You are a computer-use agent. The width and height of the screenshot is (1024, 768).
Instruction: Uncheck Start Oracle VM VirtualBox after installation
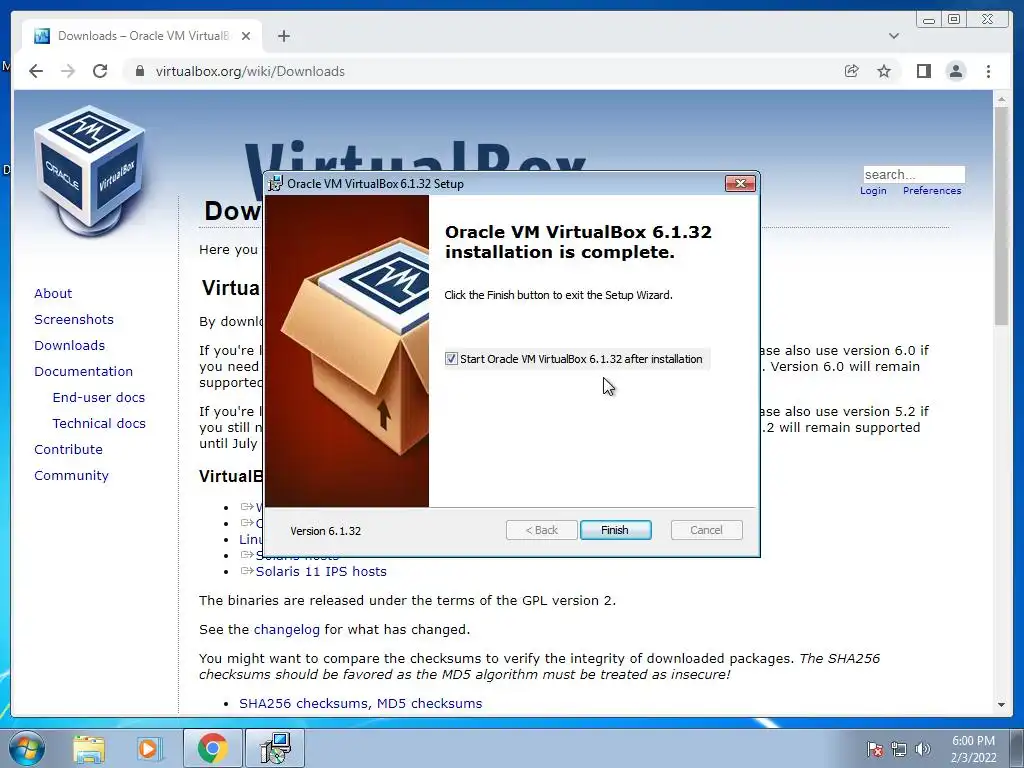click(451, 359)
